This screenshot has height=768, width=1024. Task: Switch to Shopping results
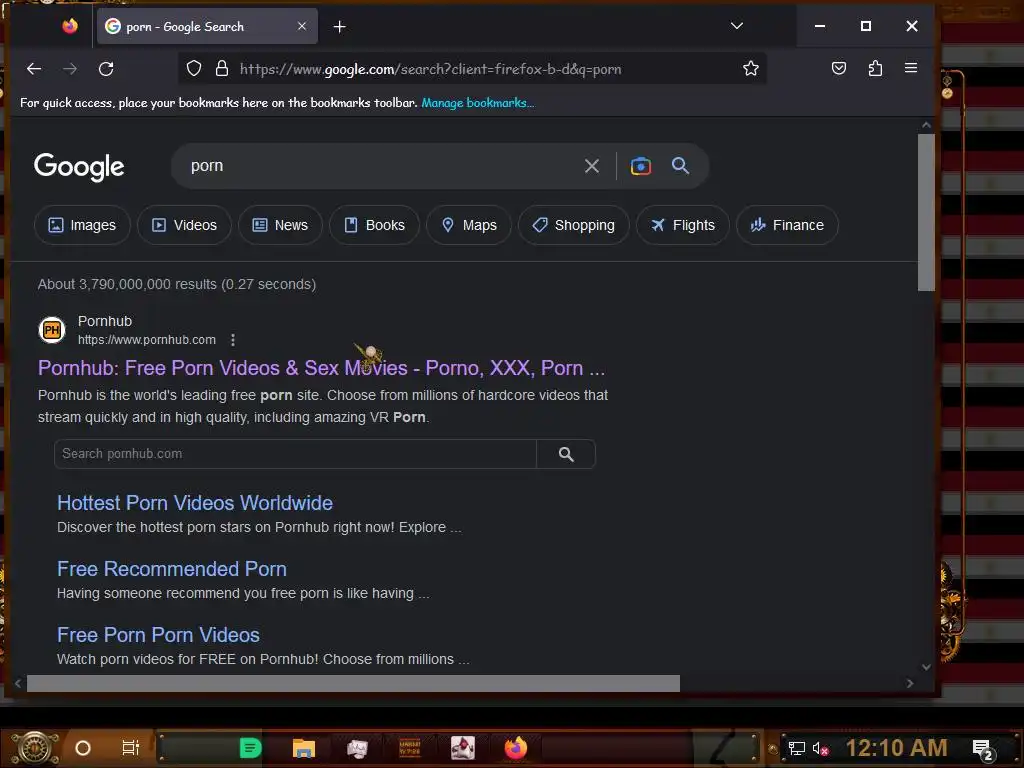pos(573,225)
